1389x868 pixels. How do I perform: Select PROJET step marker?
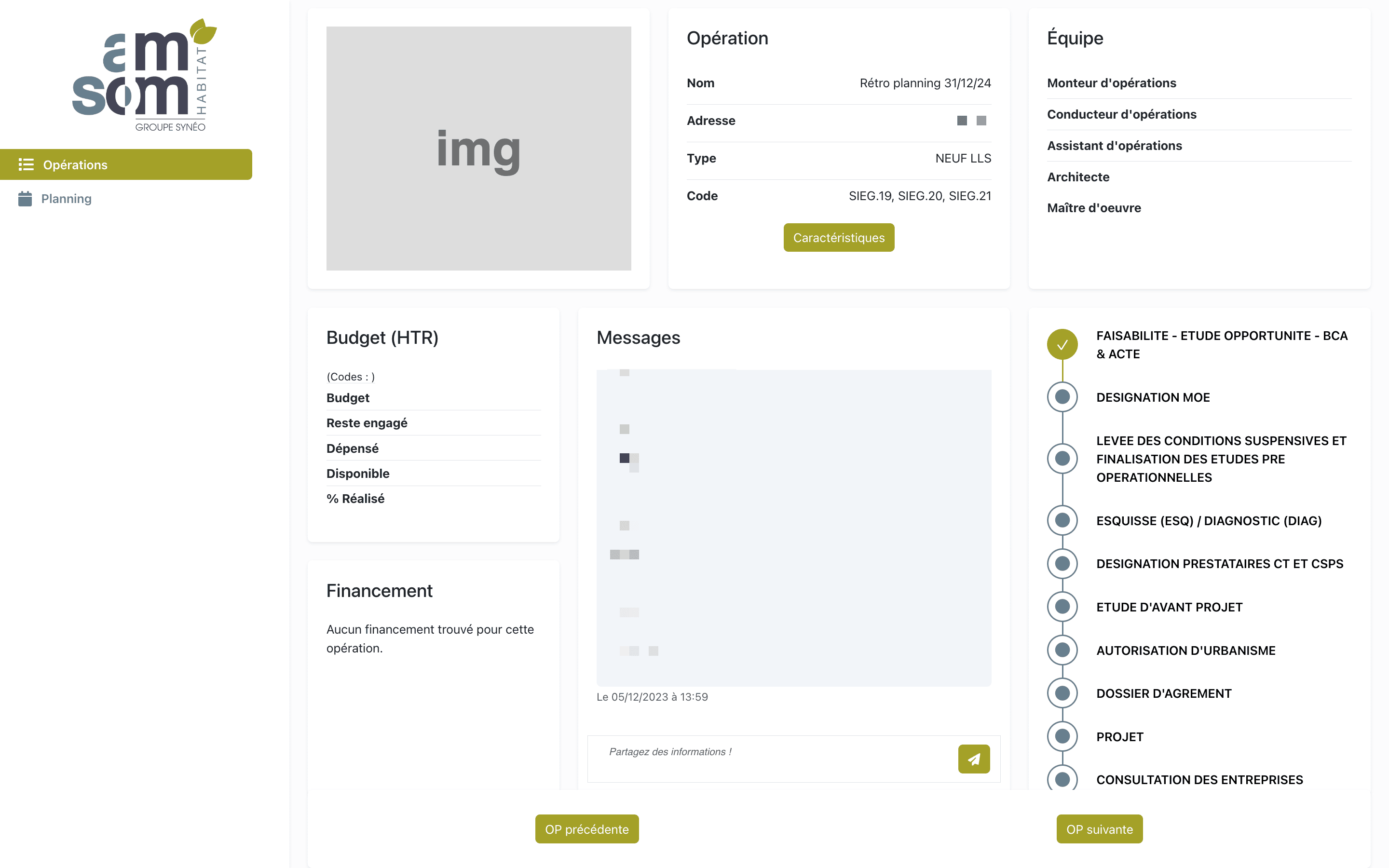coord(1062,736)
